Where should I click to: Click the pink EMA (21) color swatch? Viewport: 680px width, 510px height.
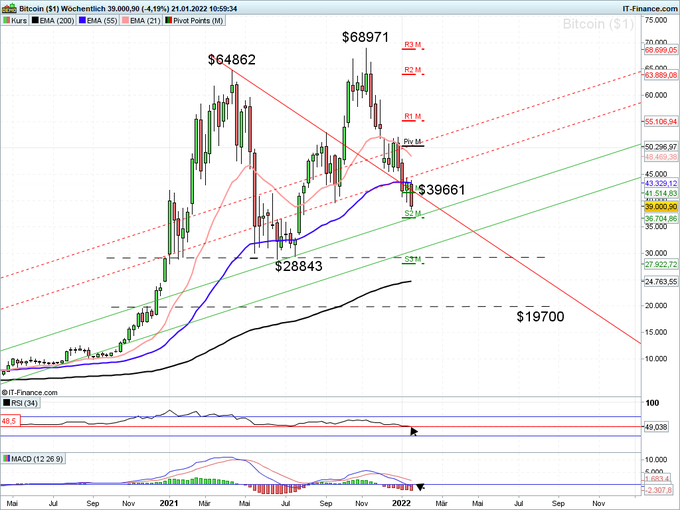[125, 20]
